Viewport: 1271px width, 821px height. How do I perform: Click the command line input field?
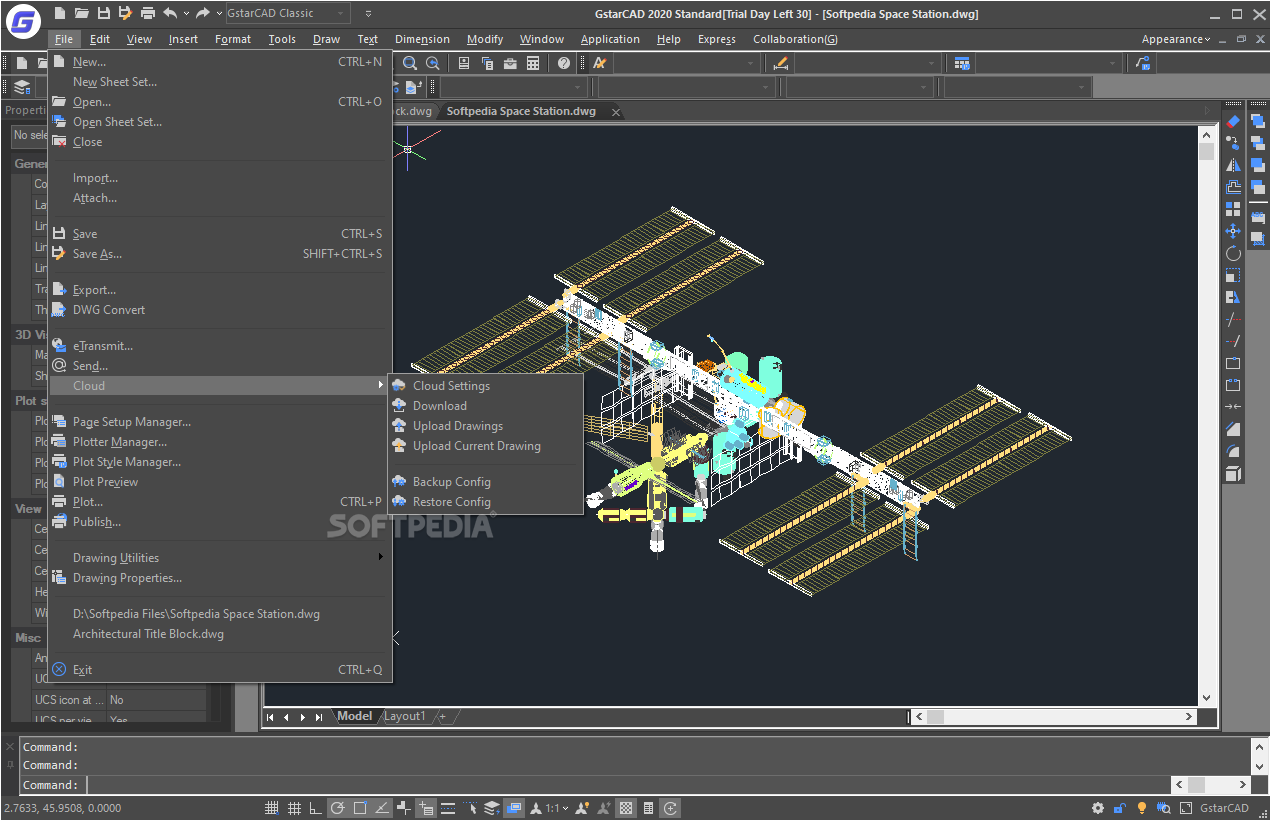click(x=626, y=785)
